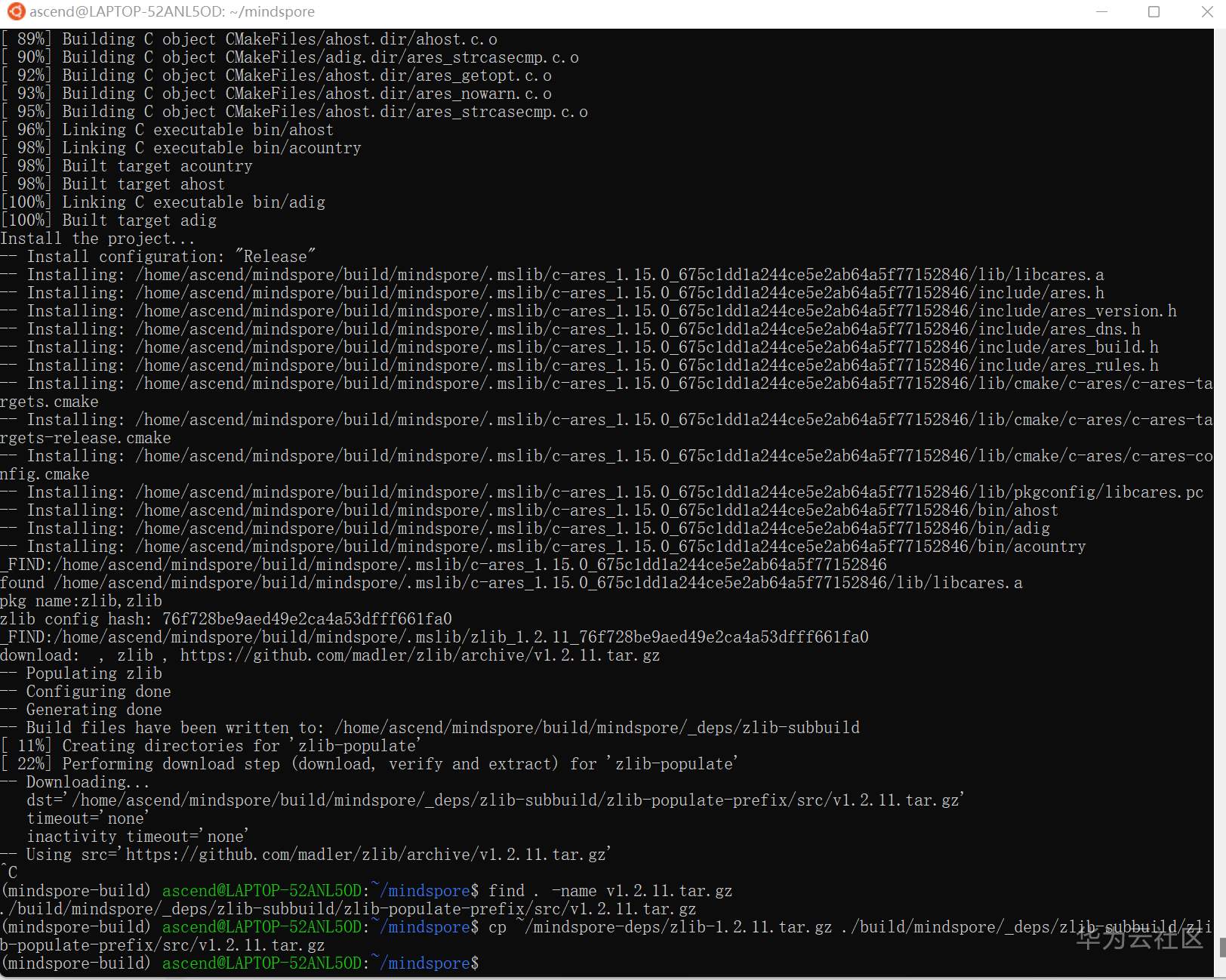Click the 'Using src=' GitHub URL line

[306, 855]
